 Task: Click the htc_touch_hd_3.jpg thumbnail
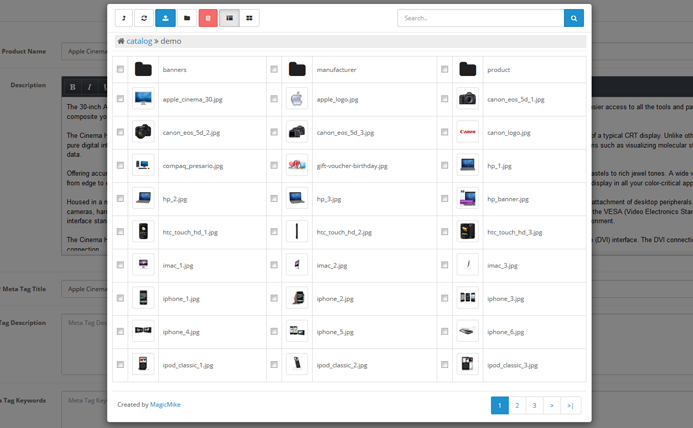tap(468, 231)
